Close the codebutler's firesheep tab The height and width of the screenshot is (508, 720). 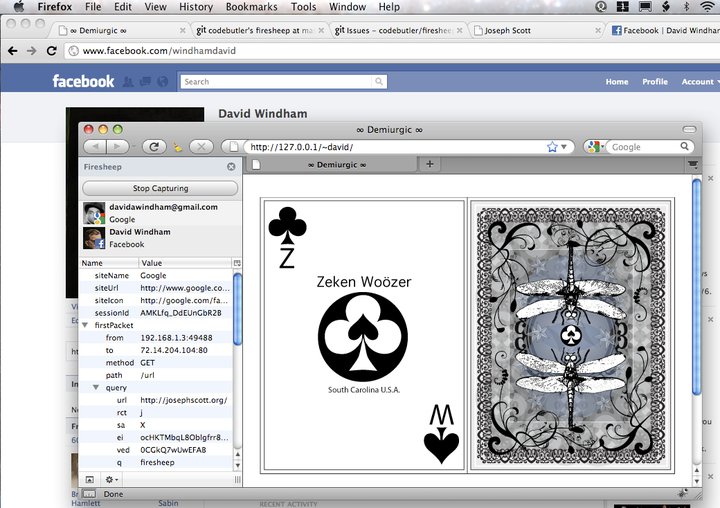[321, 30]
